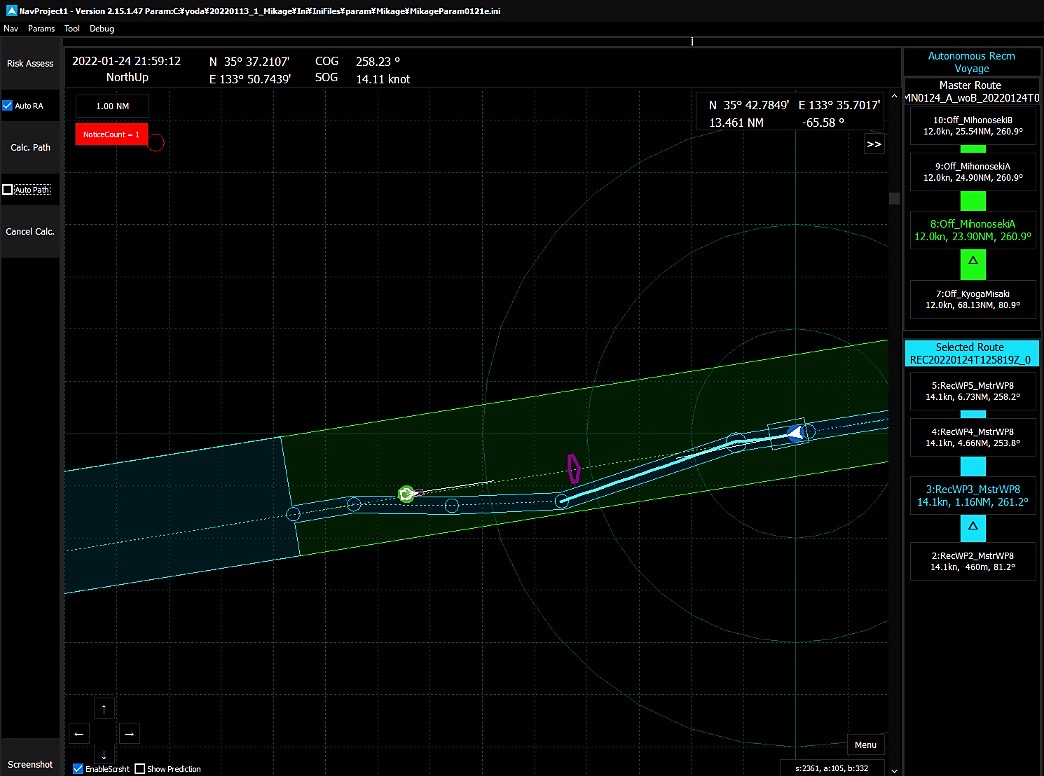Take a capture with the Screenshot button

click(30, 764)
